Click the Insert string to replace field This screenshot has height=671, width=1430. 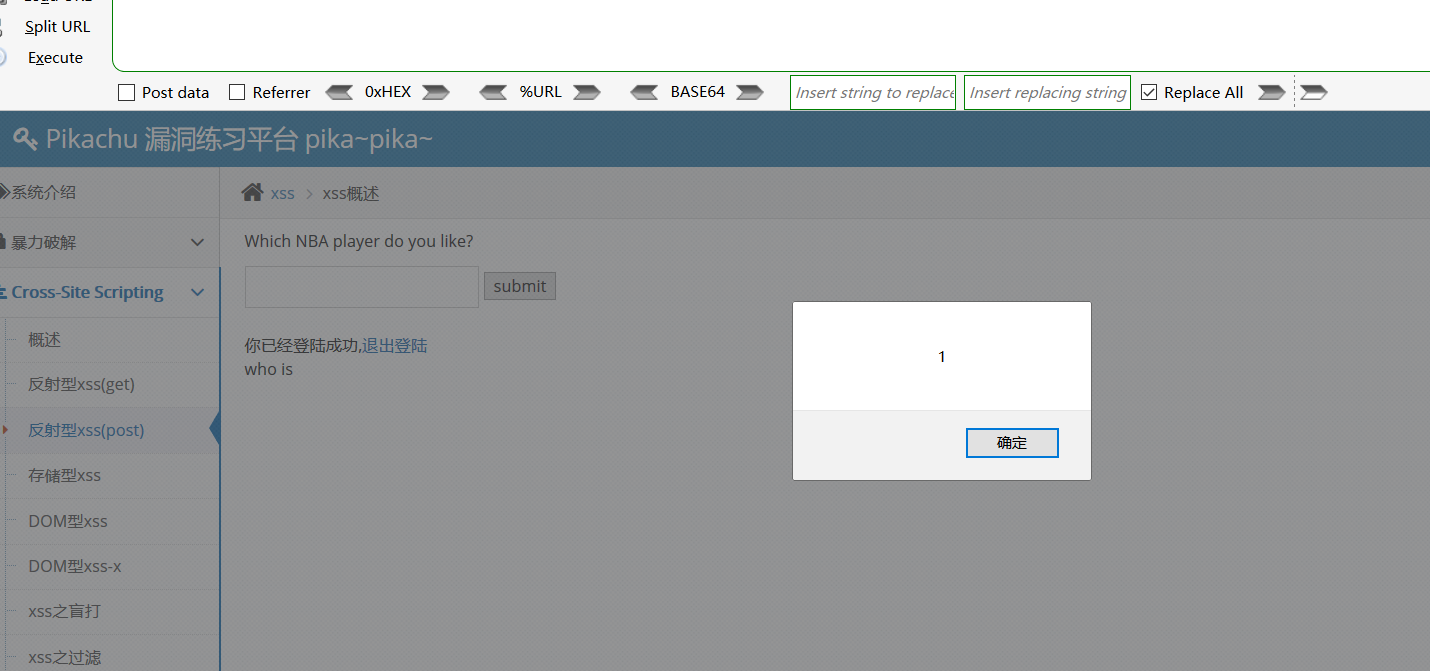(873, 92)
